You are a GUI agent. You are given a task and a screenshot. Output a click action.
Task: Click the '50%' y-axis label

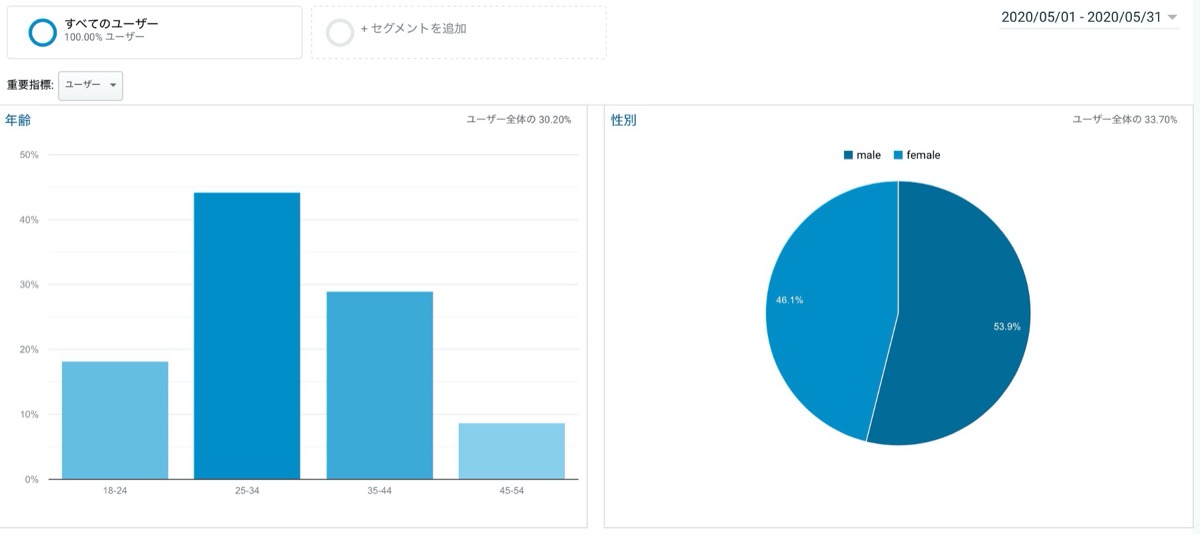[x=29, y=155]
